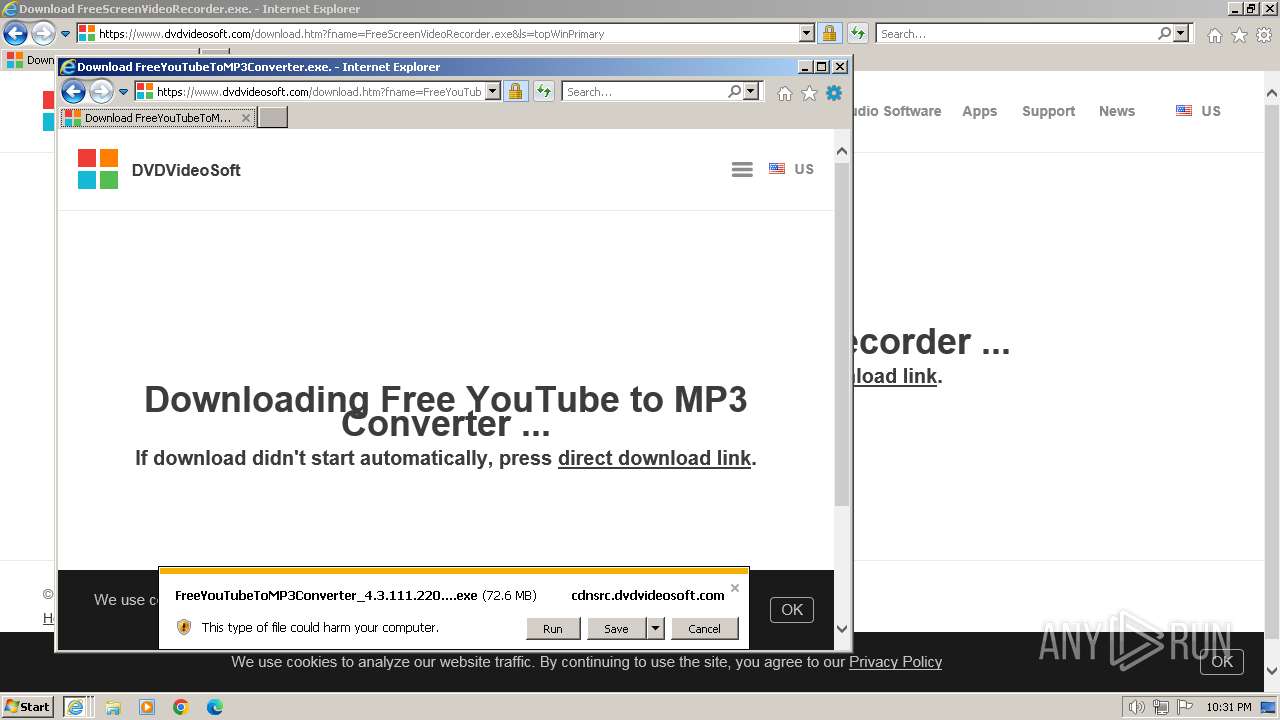The image size is (1280, 720).
Task: Click the direct download link
Action: click(x=654, y=458)
